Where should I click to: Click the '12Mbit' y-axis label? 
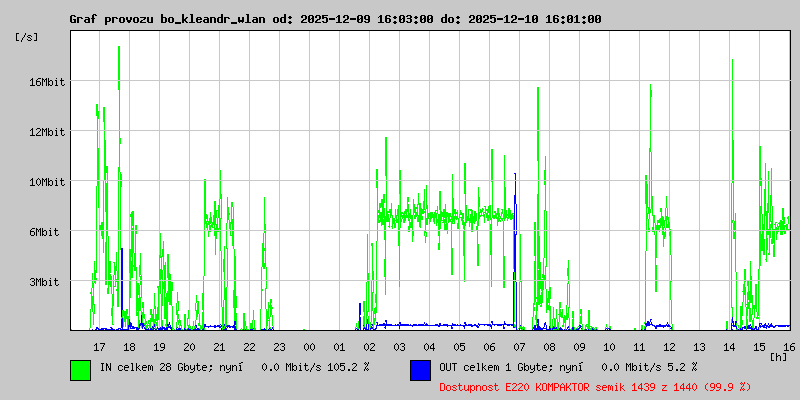[46, 132]
